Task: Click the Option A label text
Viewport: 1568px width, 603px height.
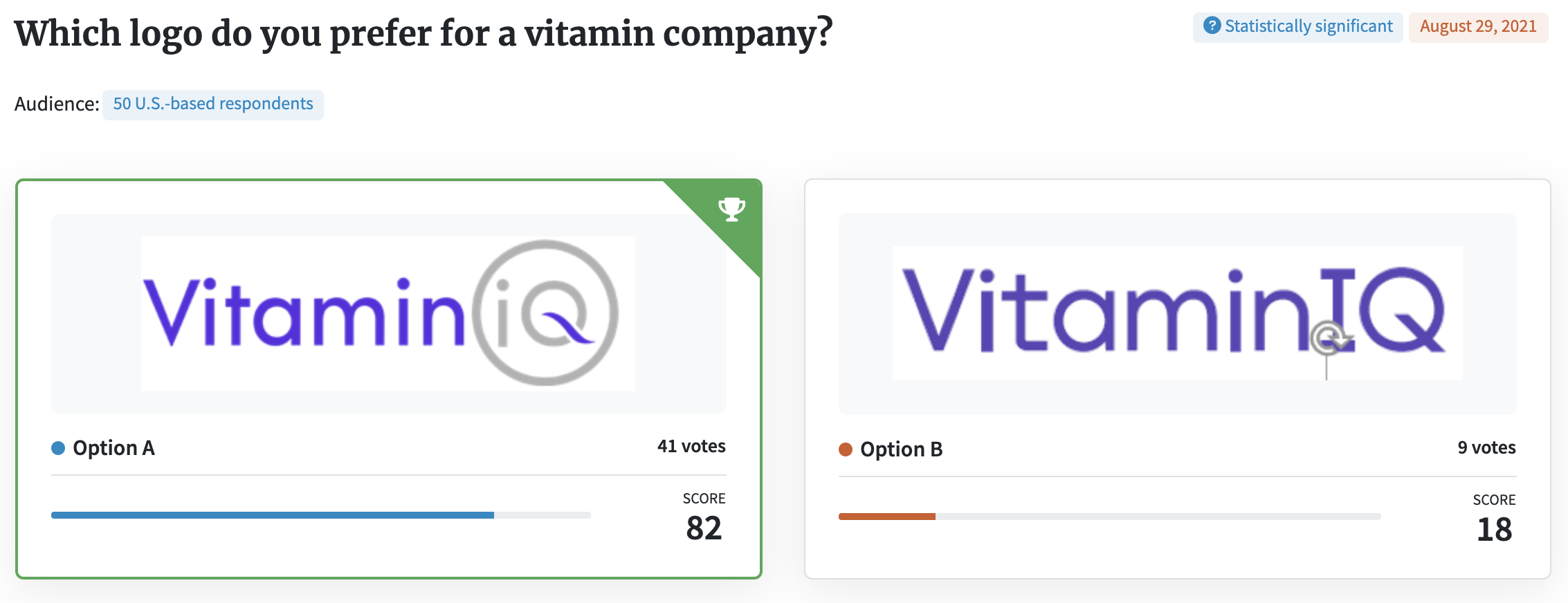Action: click(115, 448)
